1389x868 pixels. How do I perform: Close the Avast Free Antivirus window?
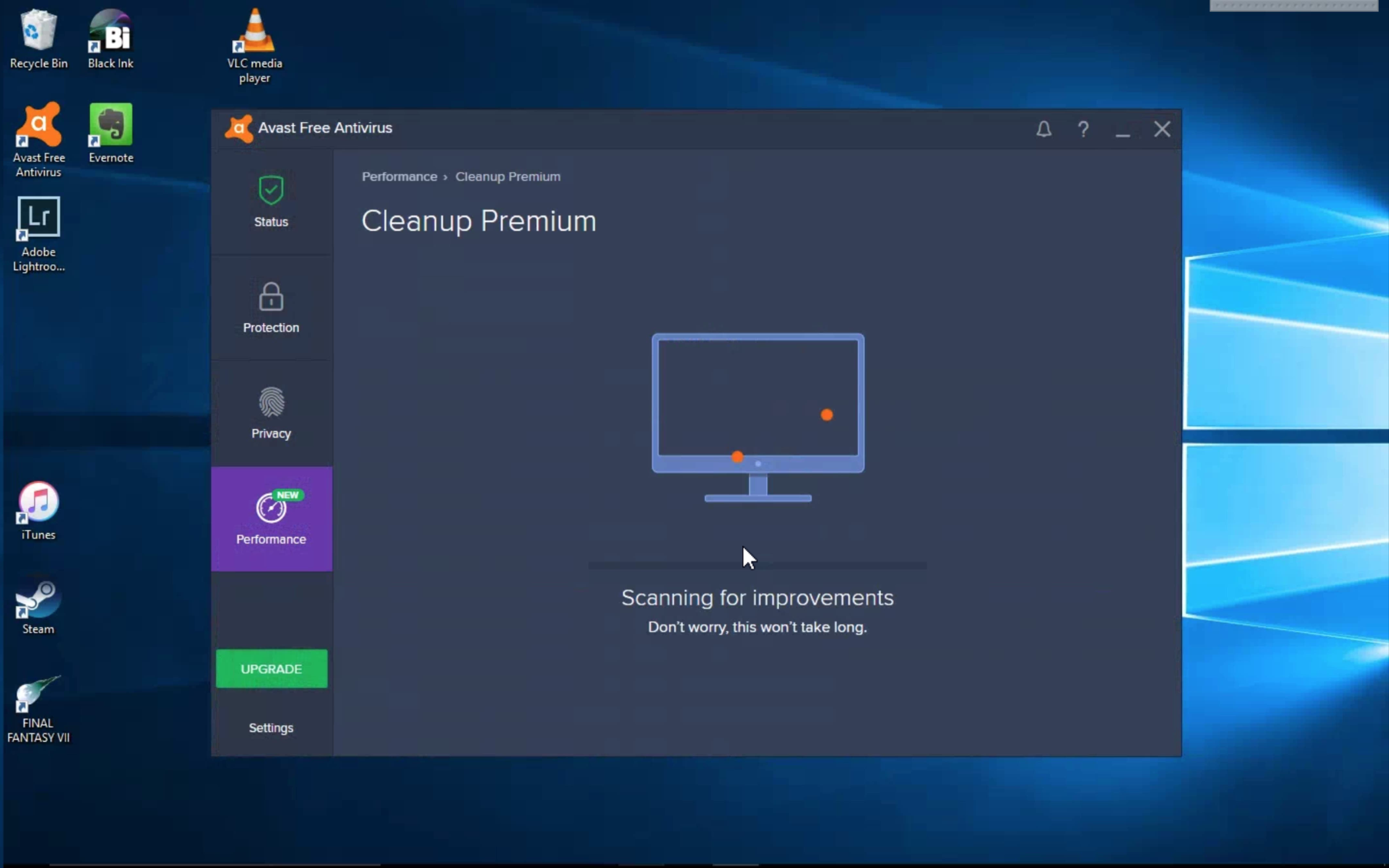click(1162, 129)
